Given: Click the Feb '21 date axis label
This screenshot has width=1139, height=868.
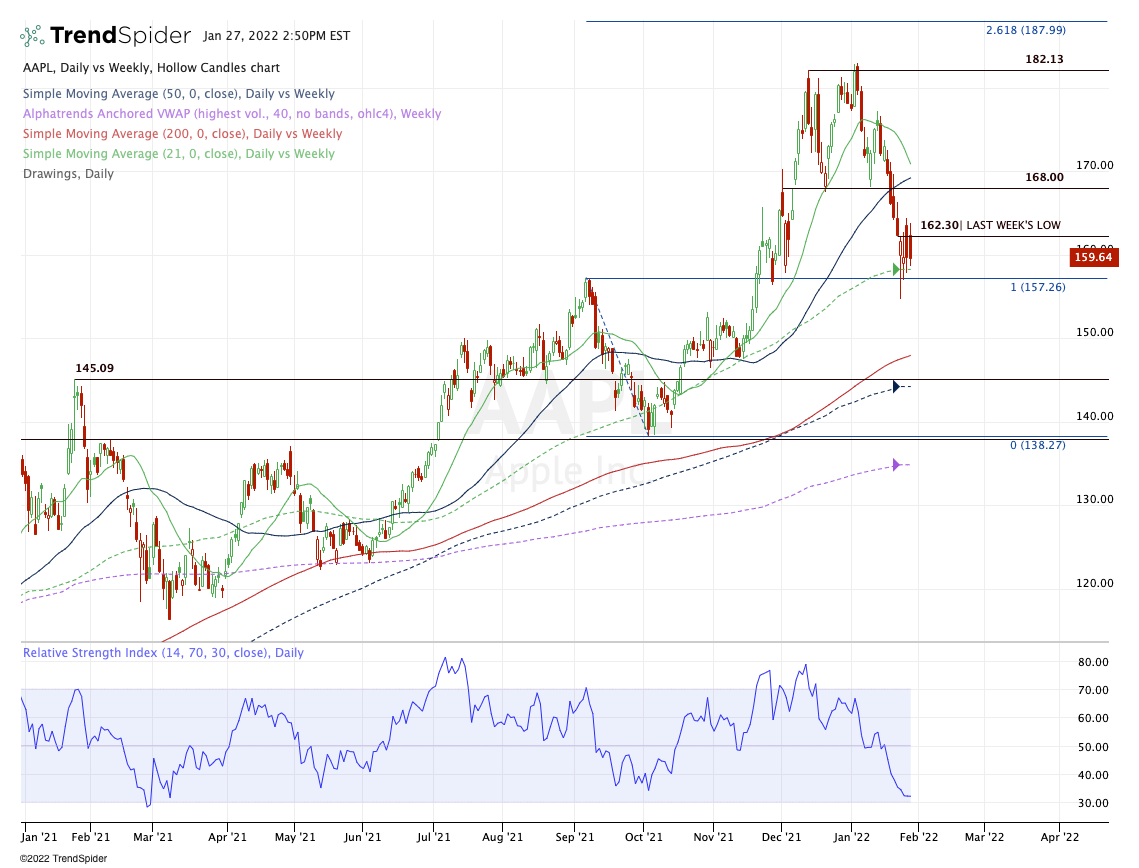Looking at the screenshot, I should pos(91,837).
